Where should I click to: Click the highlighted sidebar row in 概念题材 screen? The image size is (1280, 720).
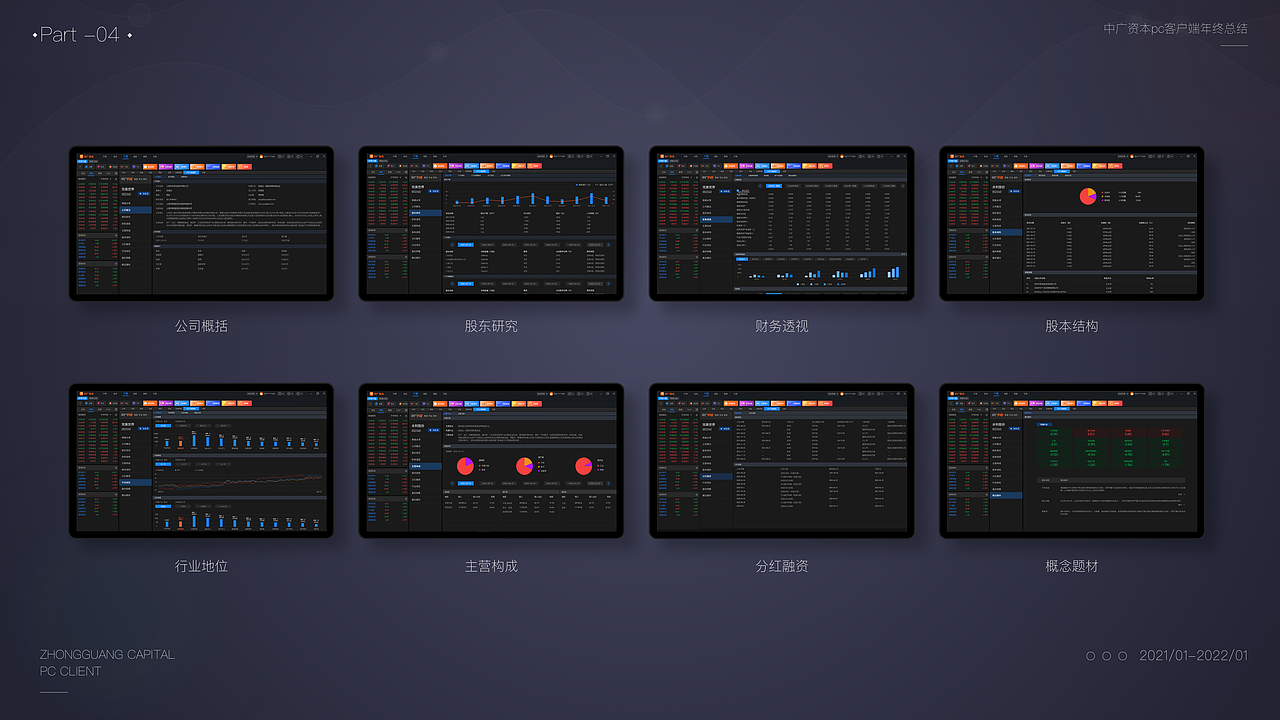coord(1006,495)
